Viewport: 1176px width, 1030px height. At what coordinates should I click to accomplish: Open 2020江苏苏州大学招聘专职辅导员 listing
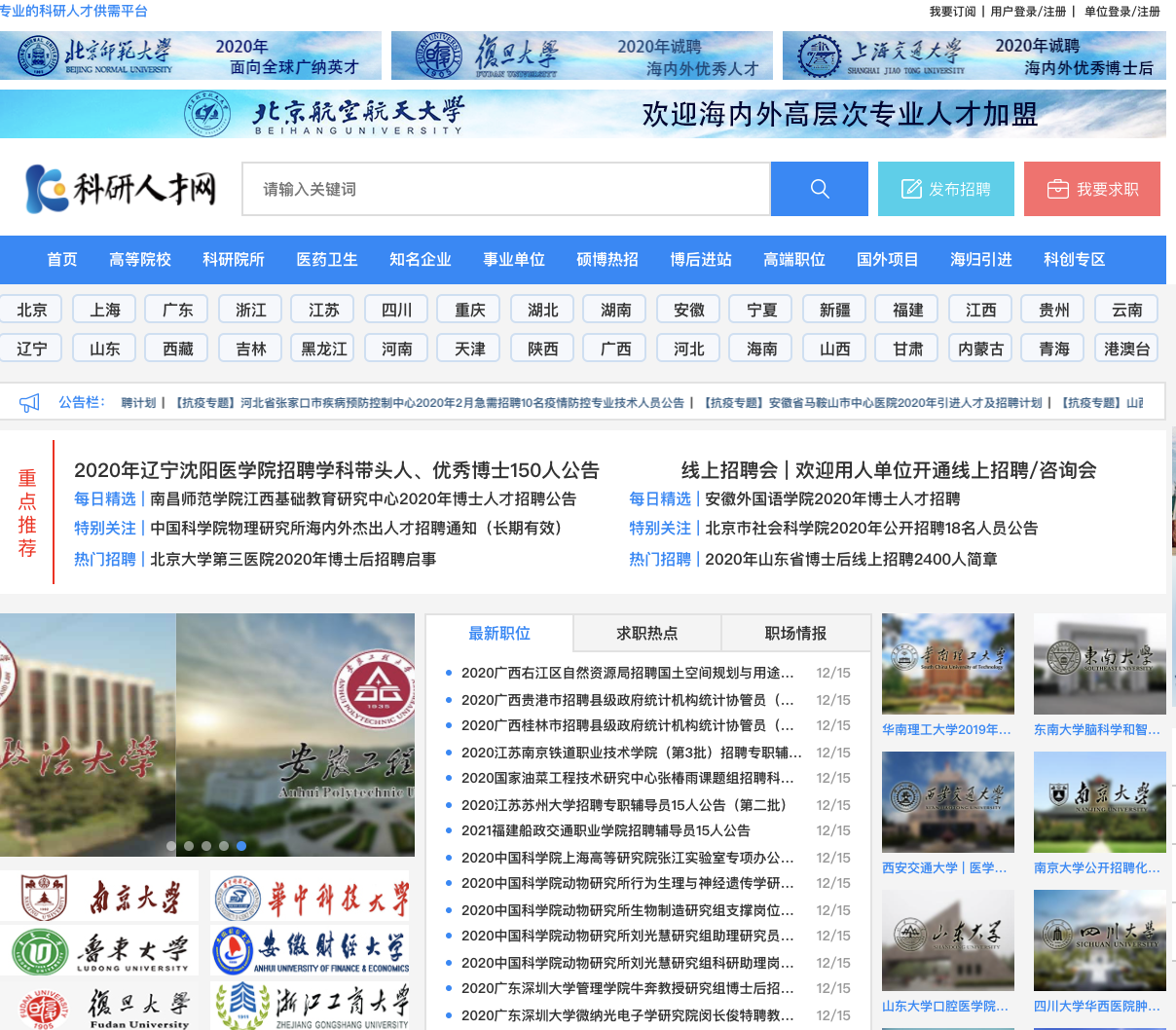coord(624,805)
